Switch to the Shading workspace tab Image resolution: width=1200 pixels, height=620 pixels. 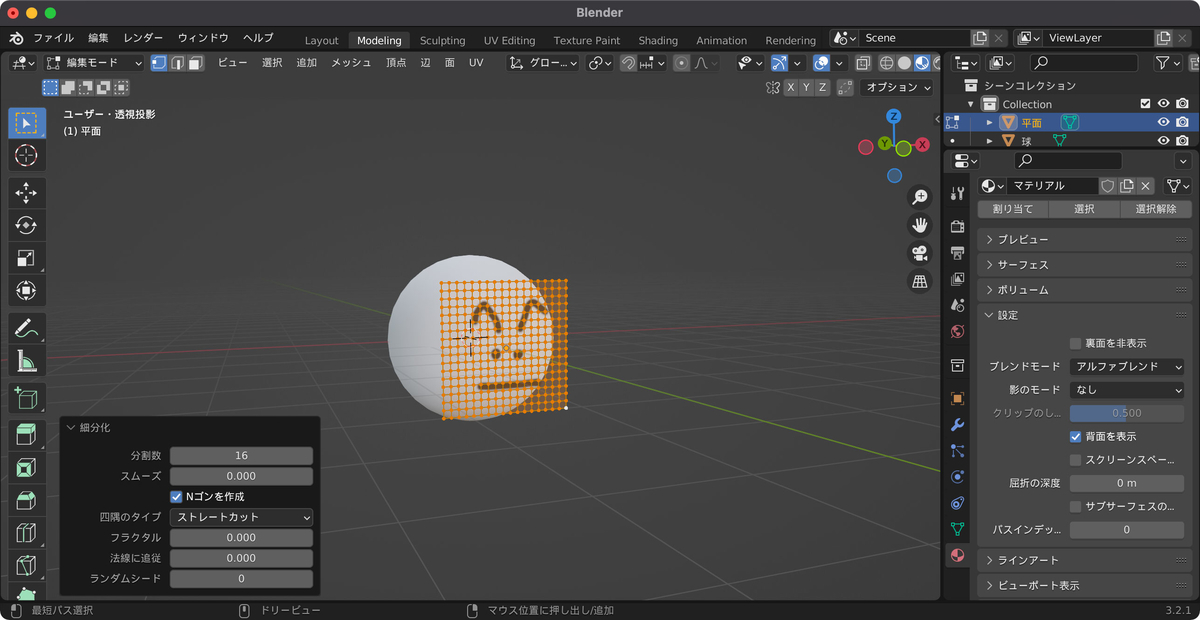(658, 40)
